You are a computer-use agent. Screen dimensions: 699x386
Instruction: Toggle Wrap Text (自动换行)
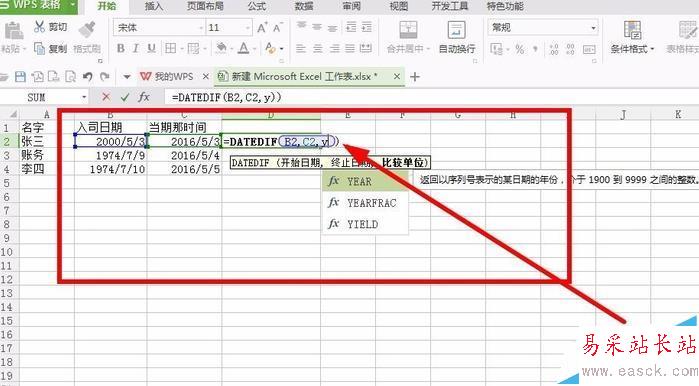click(x=456, y=37)
